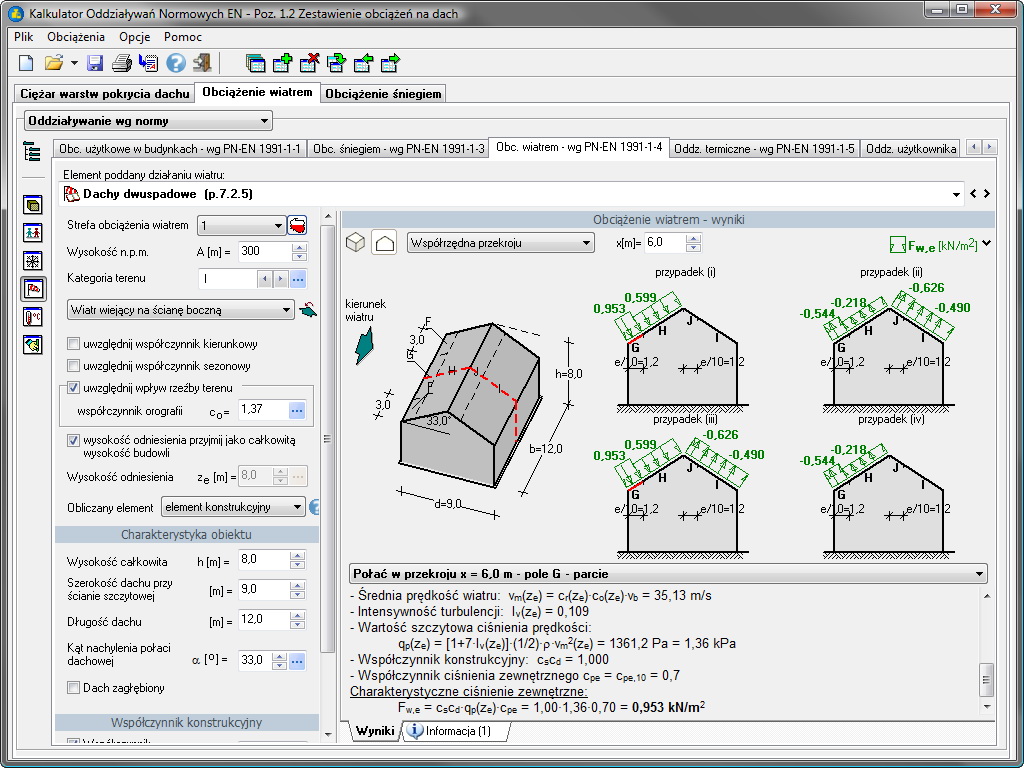The image size is (1024, 768).
Task: Open help via the blue question mark icon
Action: pyautogui.click(x=176, y=63)
